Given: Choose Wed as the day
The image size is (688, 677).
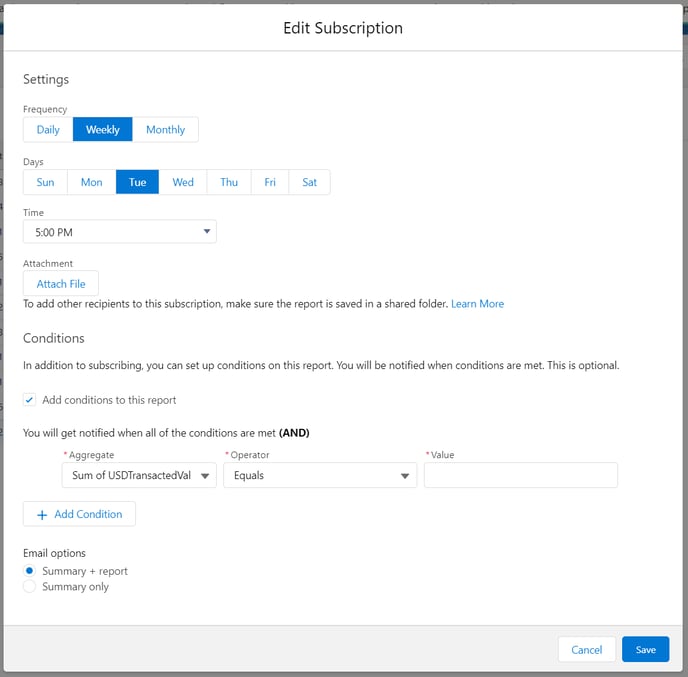Looking at the screenshot, I should coord(183,182).
